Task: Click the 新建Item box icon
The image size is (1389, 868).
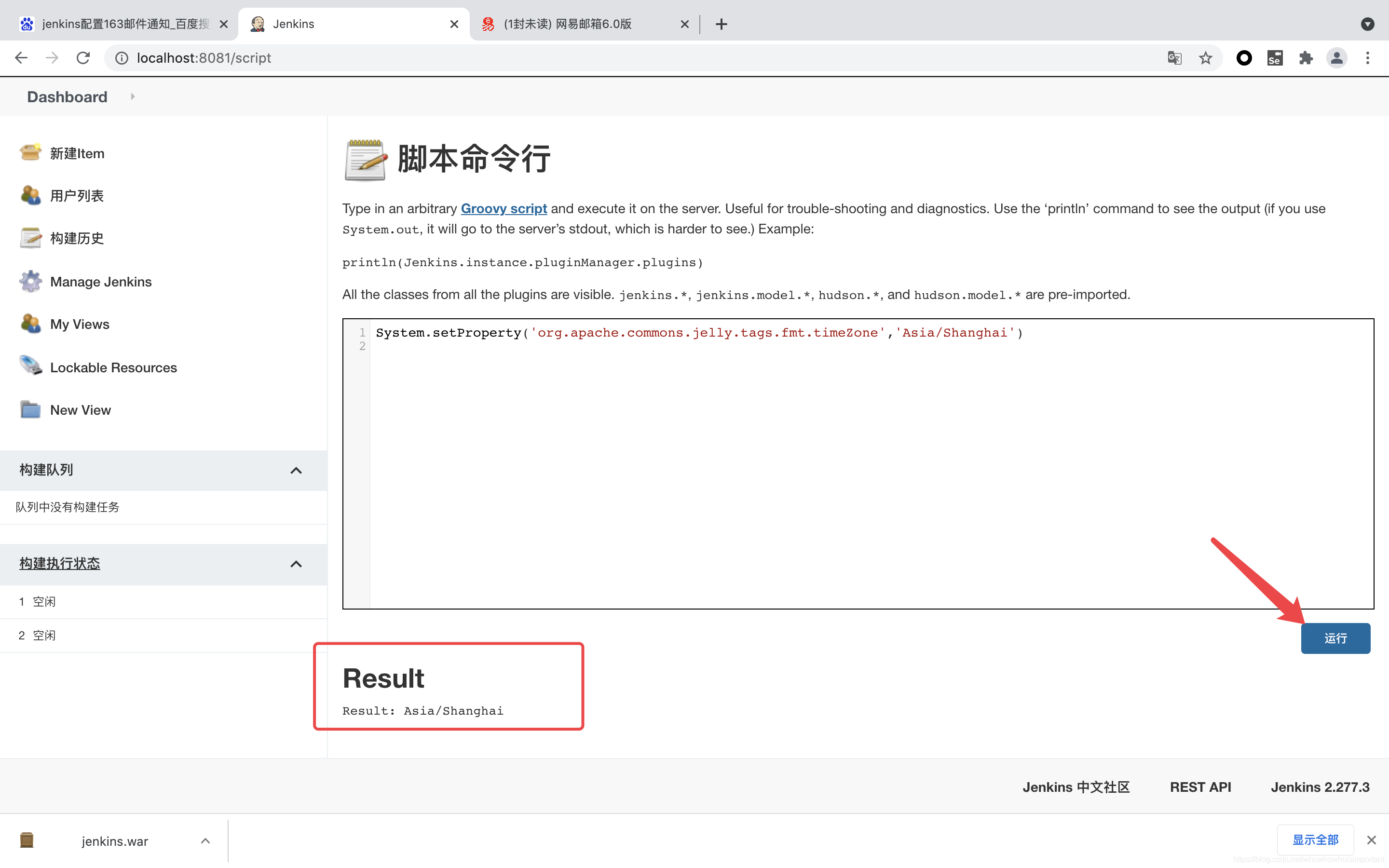Action: click(30, 153)
